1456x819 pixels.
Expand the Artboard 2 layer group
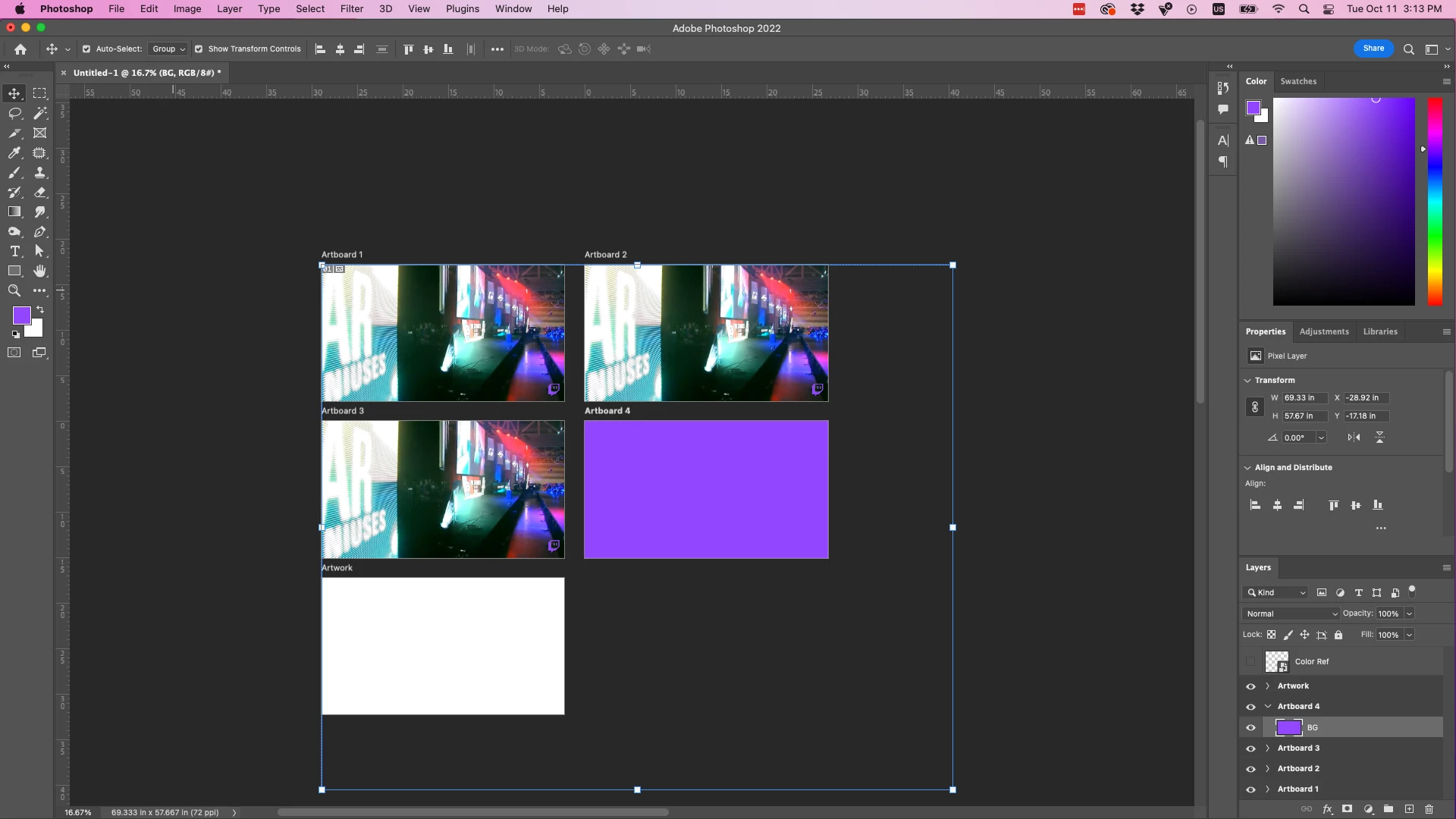(1267, 769)
